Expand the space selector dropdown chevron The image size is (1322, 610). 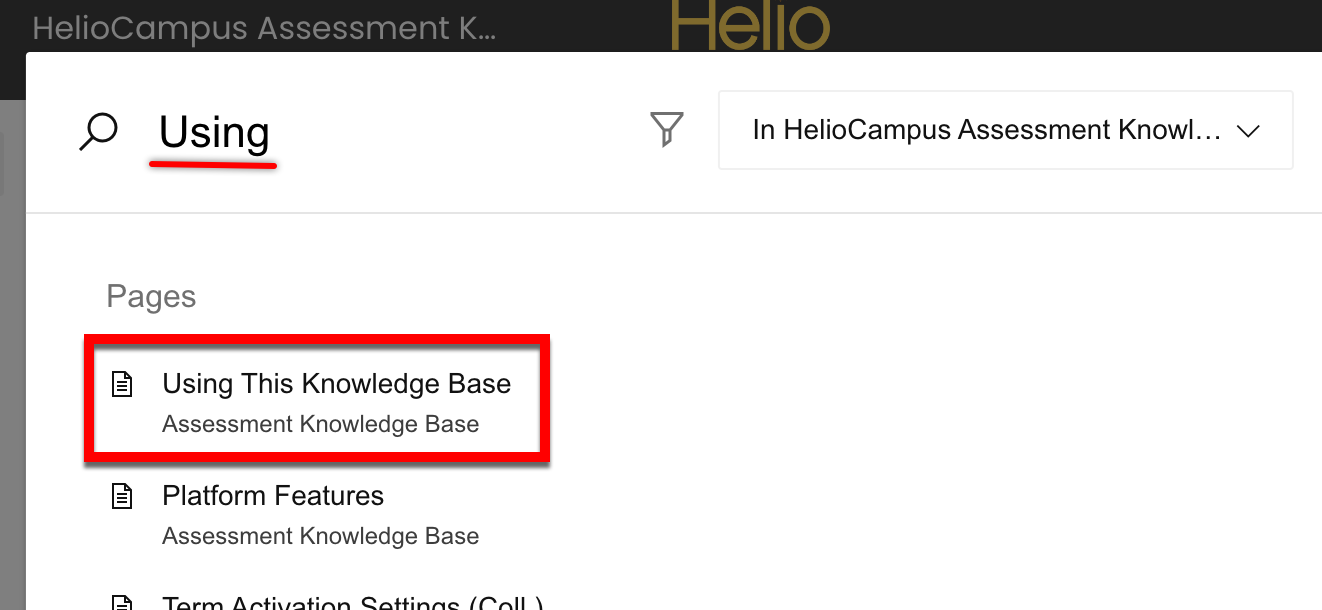[x=1247, y=131]
